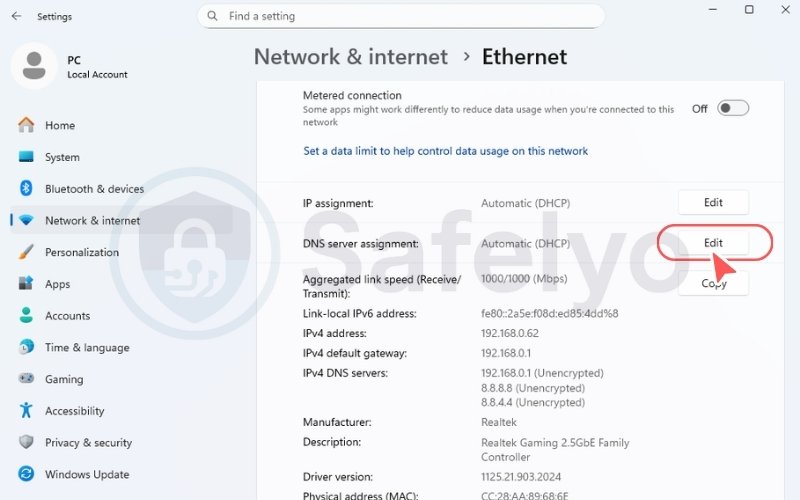Viewport: 800px width, 500px height.
Task: Edit the IP assignment setting
Action: [713, 203]
